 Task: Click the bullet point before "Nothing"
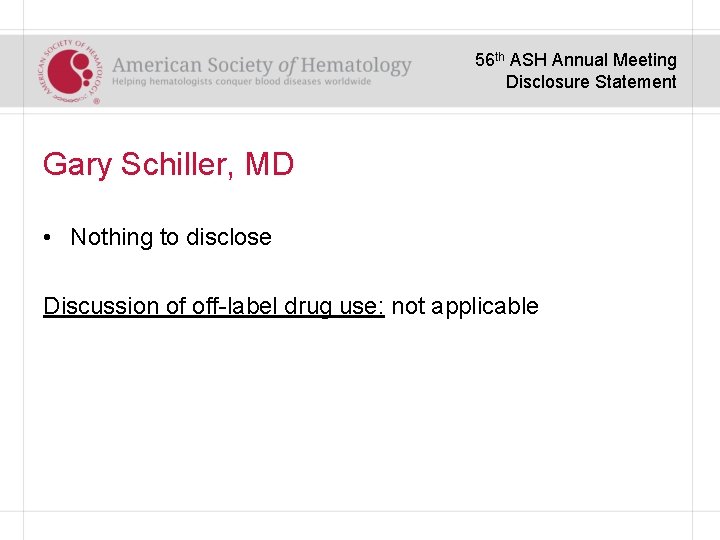48,238
